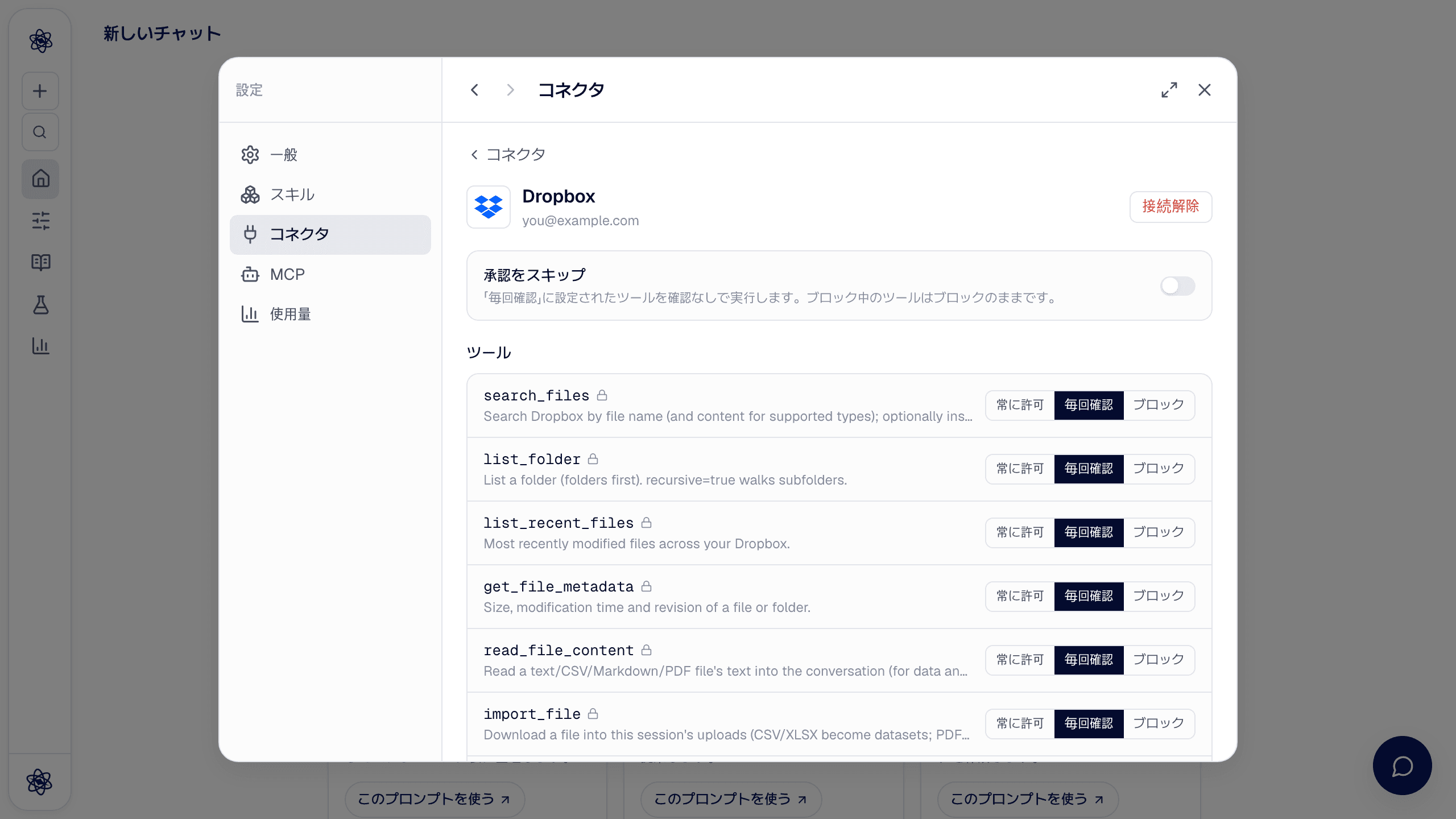Go forward with the header right chevron

[x=510, y=90]
